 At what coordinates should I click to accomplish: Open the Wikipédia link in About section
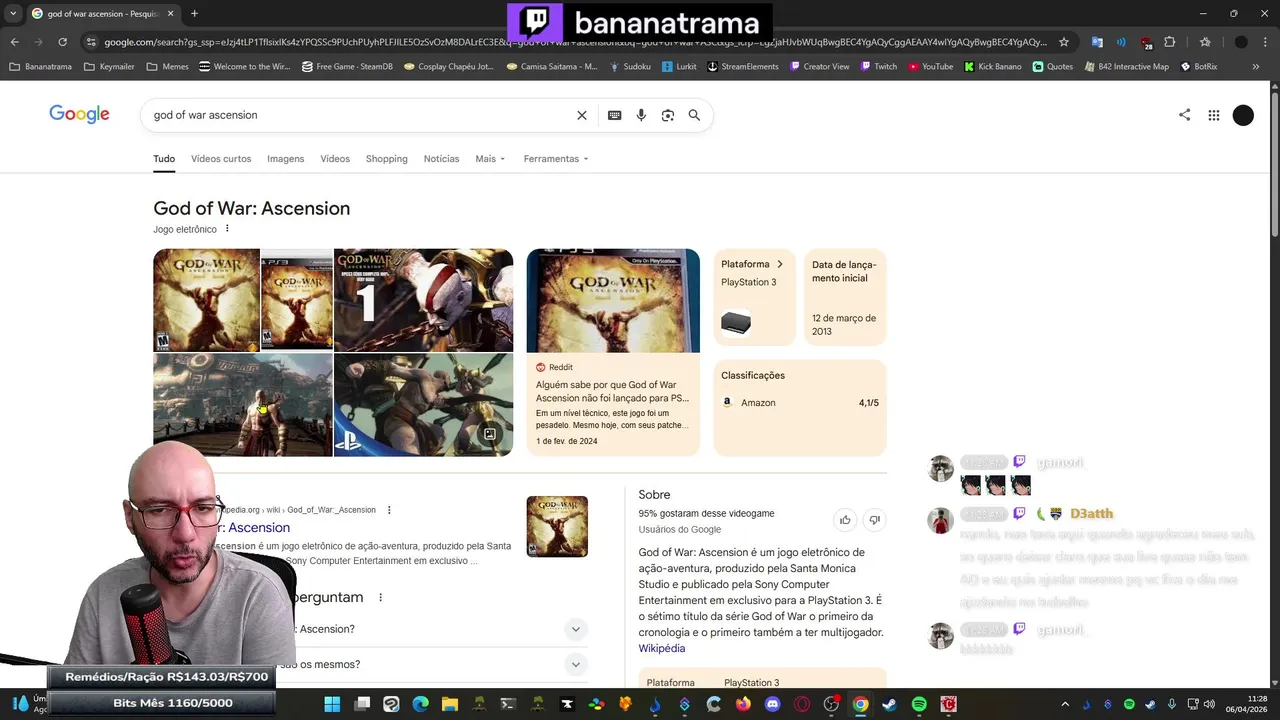[x=662, y=648]
